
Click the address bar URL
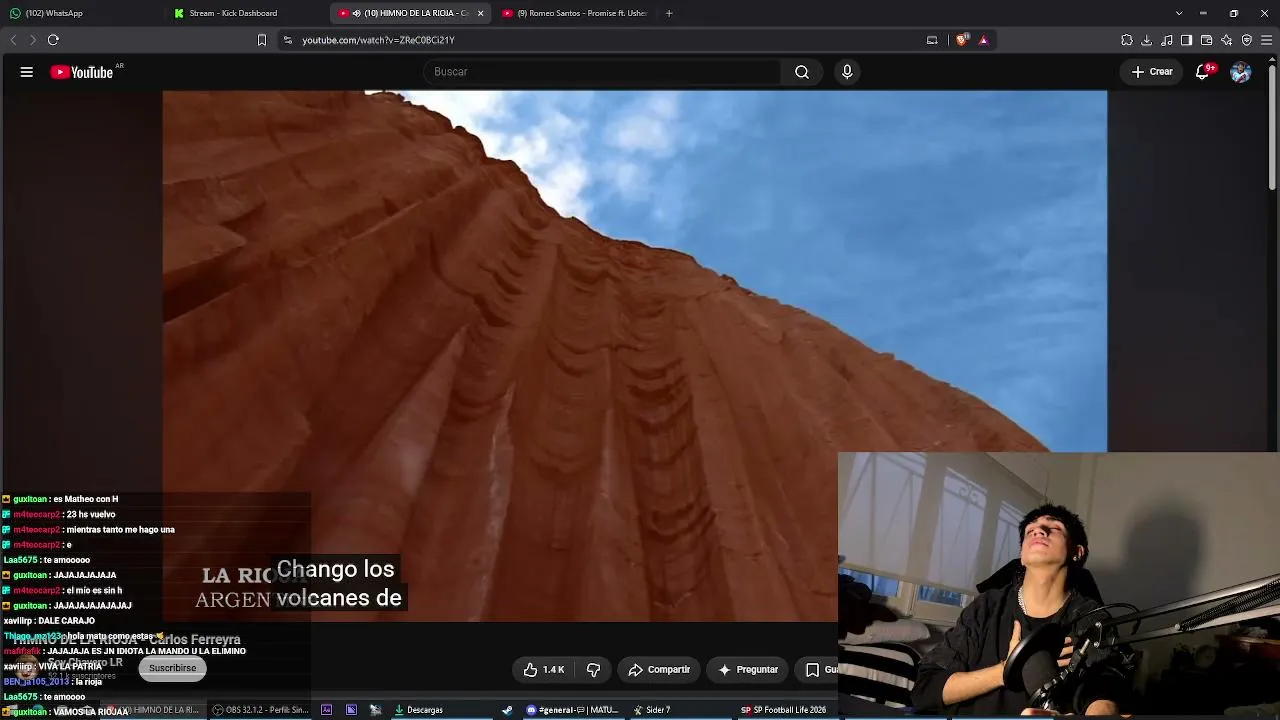point(379,40)
